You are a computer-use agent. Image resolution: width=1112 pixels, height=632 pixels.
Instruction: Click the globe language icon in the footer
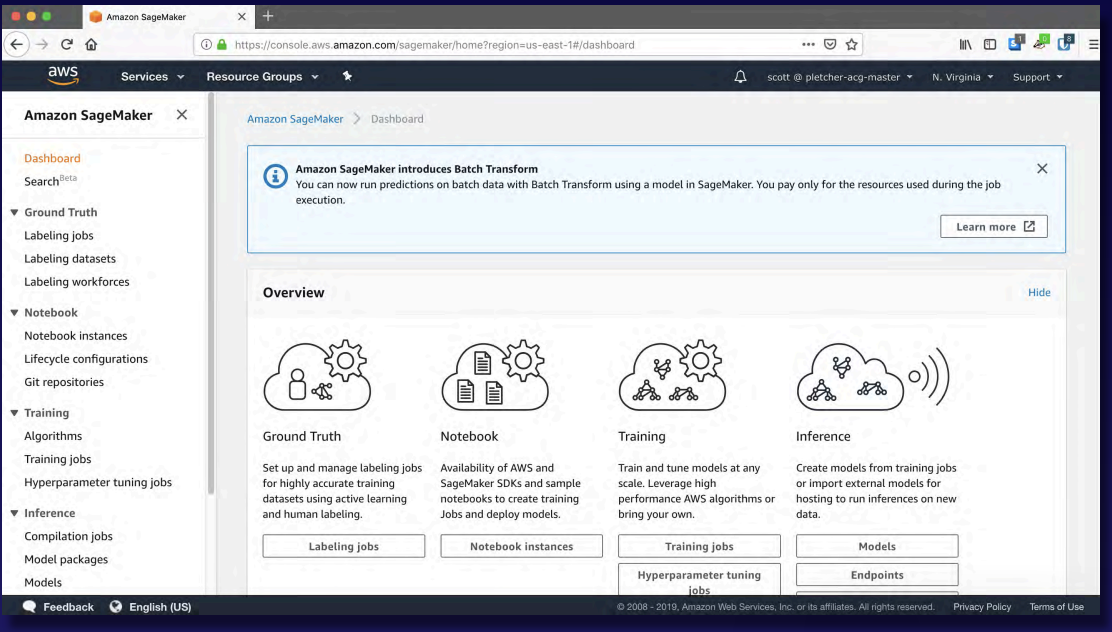(116, 606)
